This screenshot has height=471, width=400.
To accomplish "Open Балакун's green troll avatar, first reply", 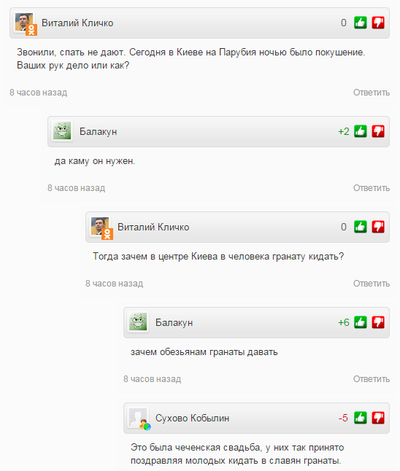I will pyautogui.click(x=62, y=131).
